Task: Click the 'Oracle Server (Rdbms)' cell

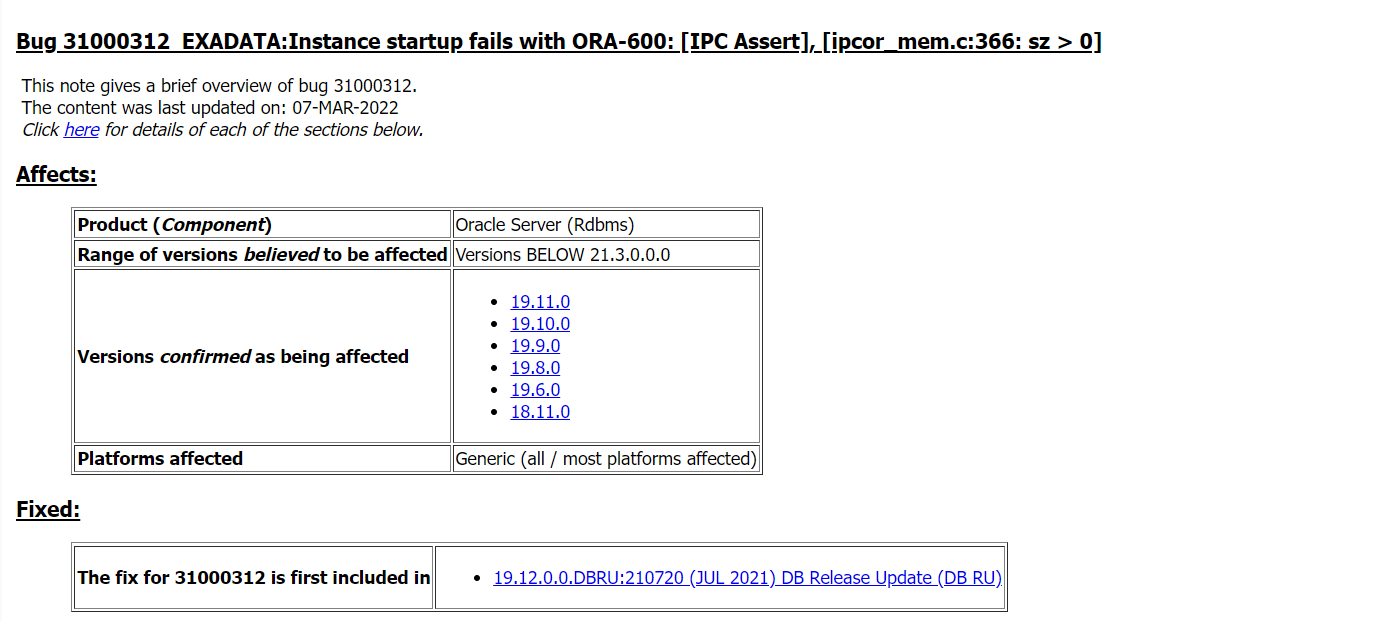Action: 606,224
